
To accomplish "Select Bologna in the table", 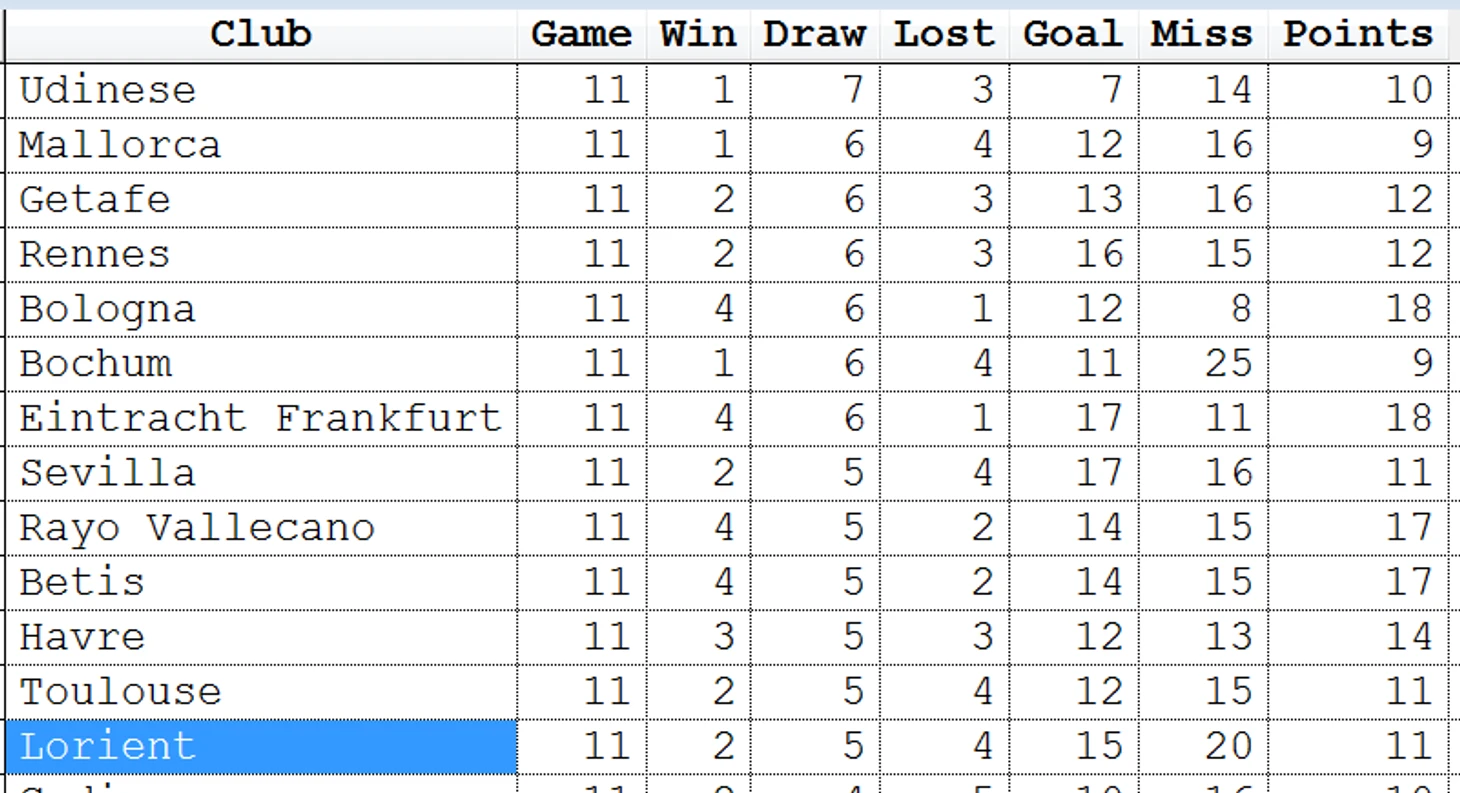I will [261, 309].
